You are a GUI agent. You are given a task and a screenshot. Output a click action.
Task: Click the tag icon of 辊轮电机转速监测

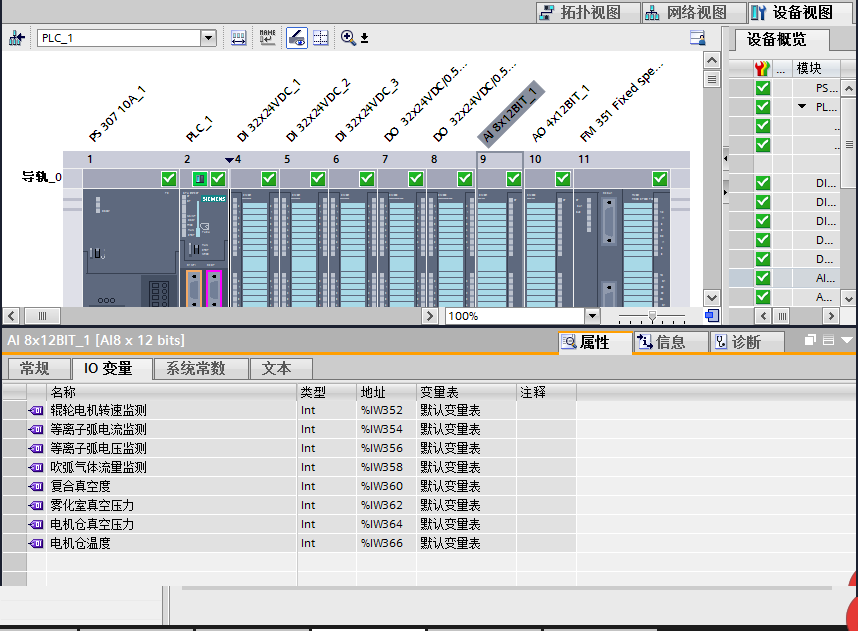click(36, 410)
